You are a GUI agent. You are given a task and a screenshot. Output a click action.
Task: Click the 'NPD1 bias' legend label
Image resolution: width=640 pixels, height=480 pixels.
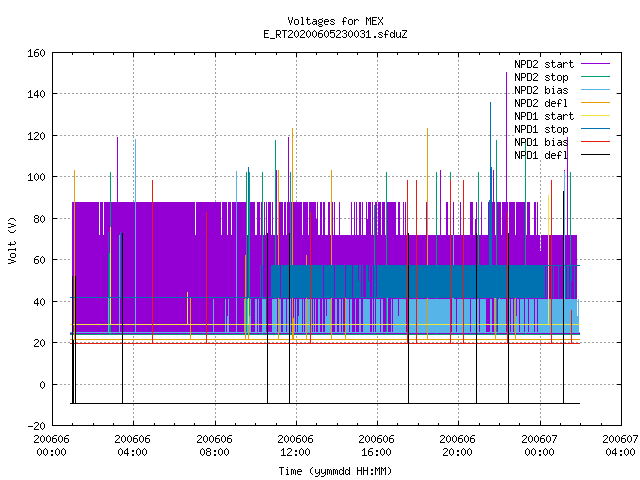click(541, 142)
